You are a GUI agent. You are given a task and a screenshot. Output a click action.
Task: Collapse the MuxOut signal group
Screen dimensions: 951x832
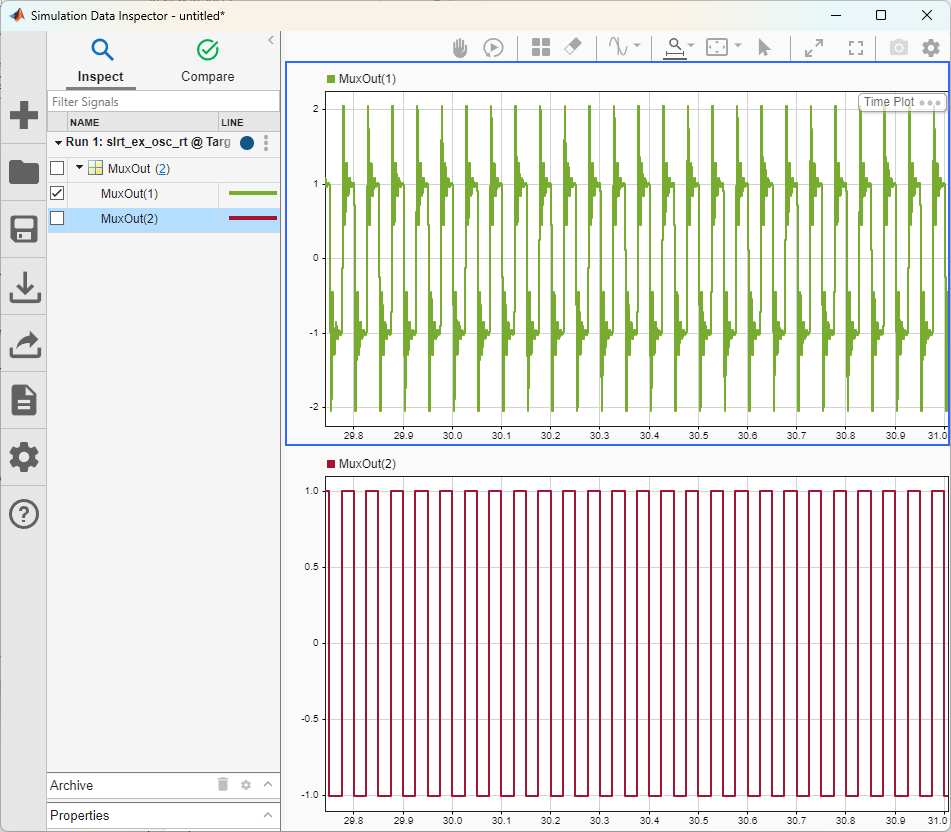tap(77, 168)
